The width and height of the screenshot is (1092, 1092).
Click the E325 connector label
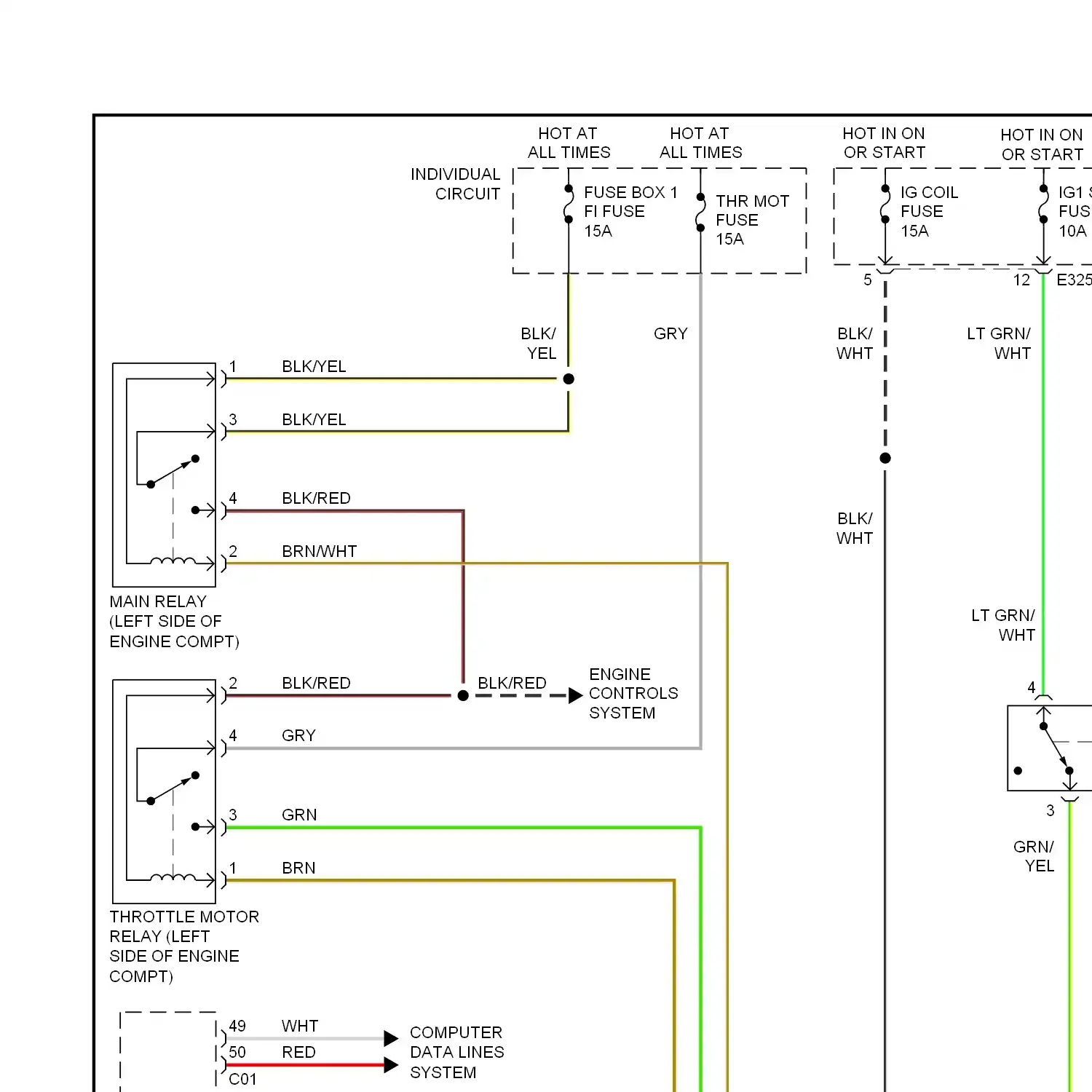click(x=1074, y=280)
